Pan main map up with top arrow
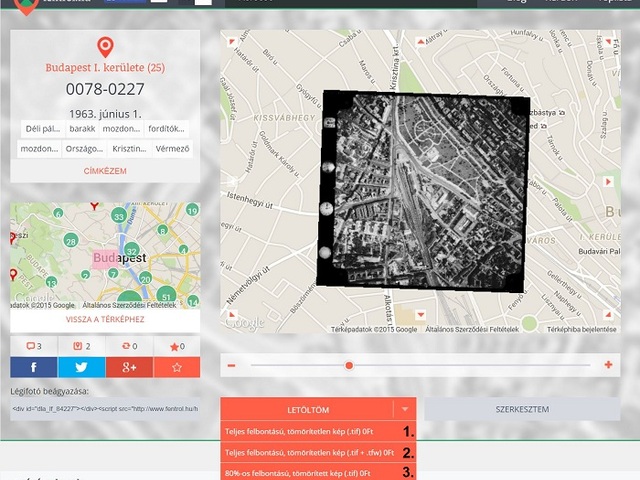This screenshot has height=480, width=640. (420, 41)
